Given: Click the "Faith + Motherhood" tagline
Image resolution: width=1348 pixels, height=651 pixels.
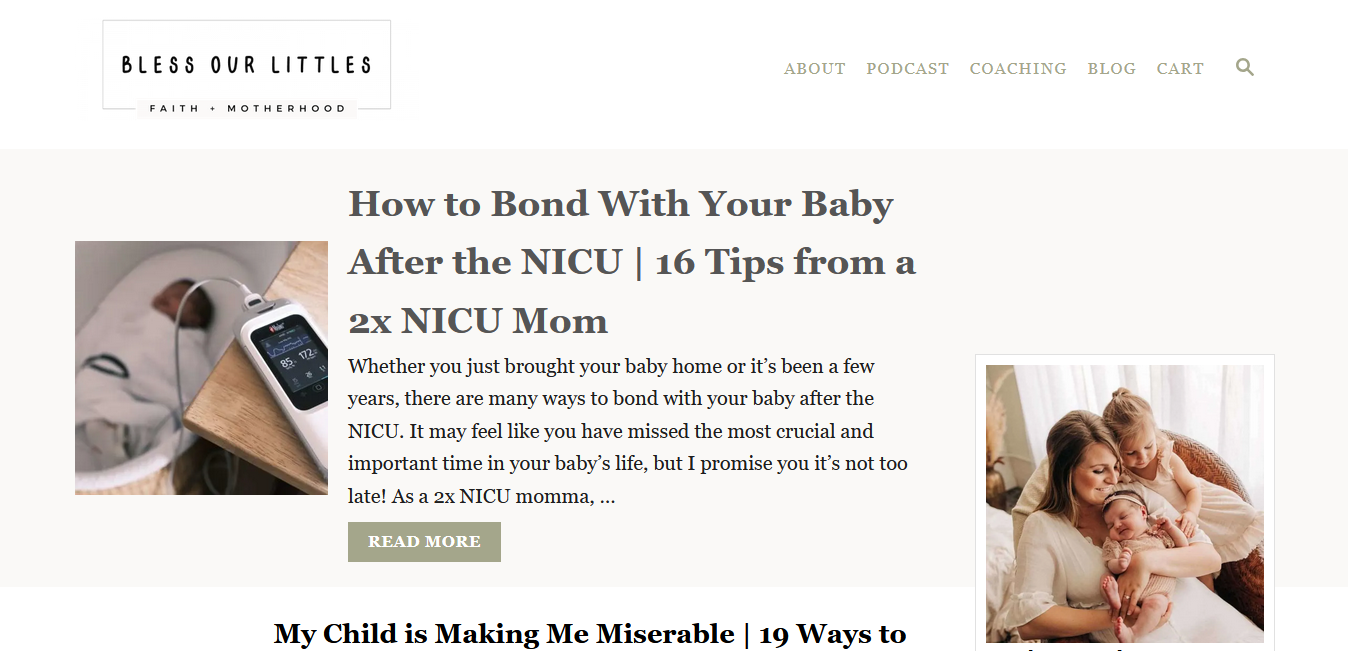Looking at the screenshot, I should [x=247, y=108].
